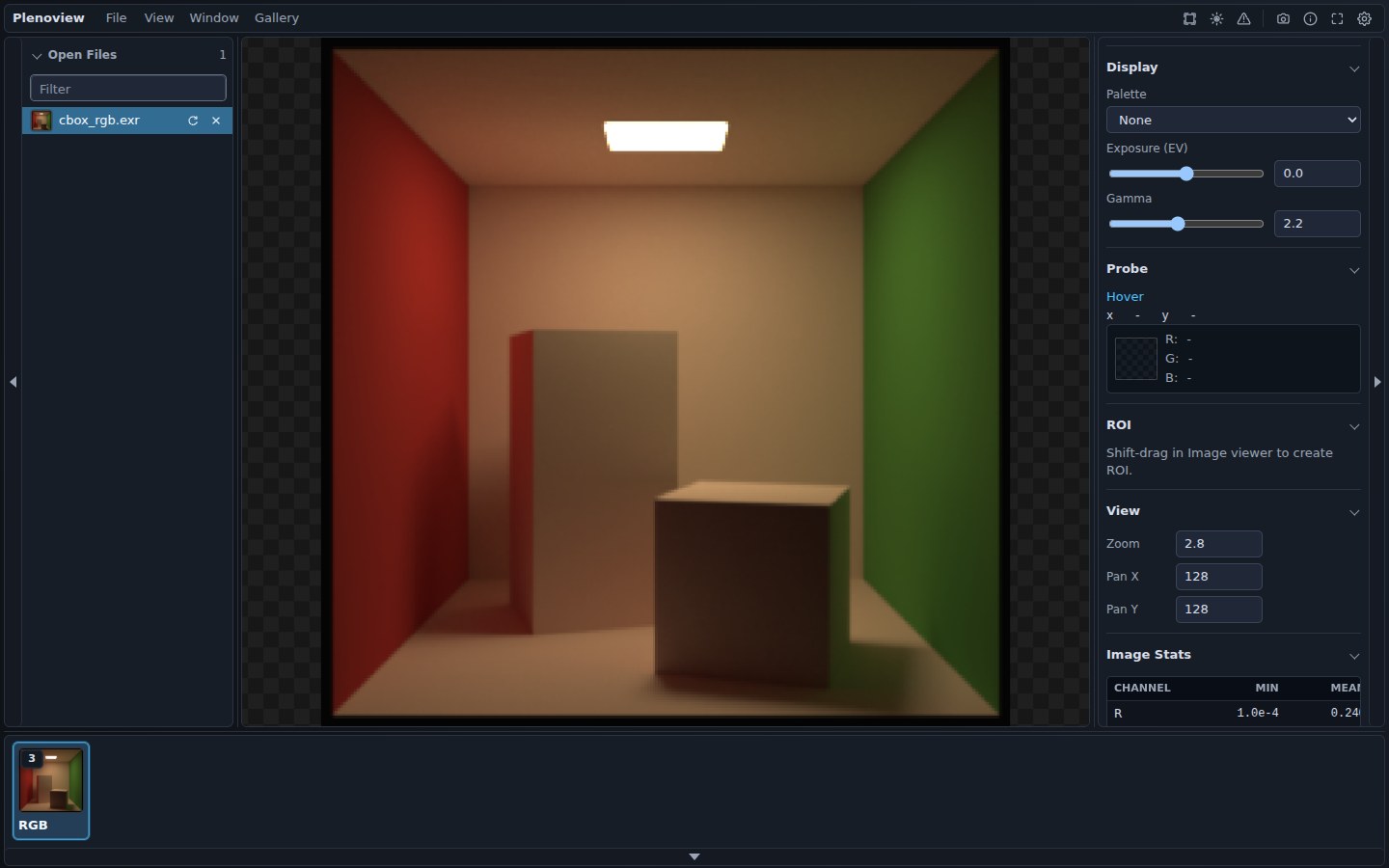Click the cbox_rgb.exr file thumbnail icon

(41, 121)
